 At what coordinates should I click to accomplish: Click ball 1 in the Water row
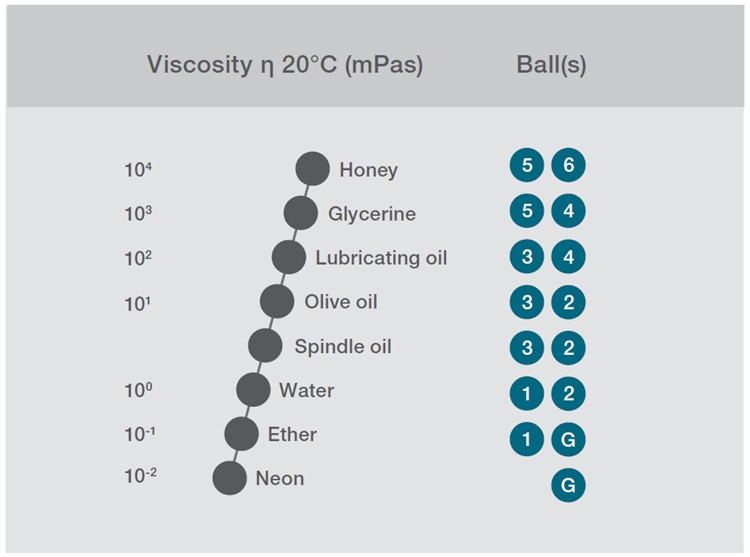point(526,394)
